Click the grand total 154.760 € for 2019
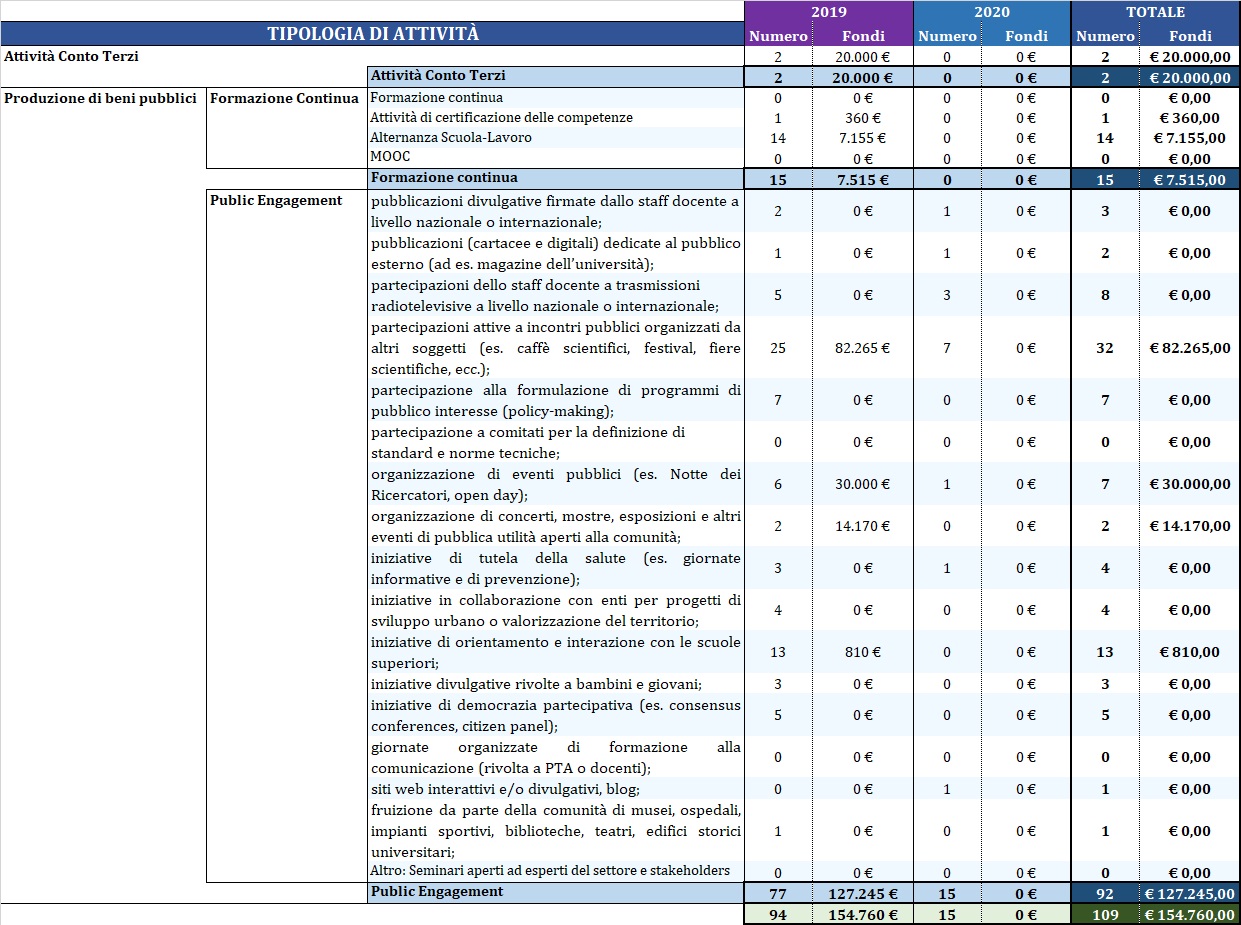This screenshot has height=925, width=1241. pyautogui.click(x=863, y=914)
